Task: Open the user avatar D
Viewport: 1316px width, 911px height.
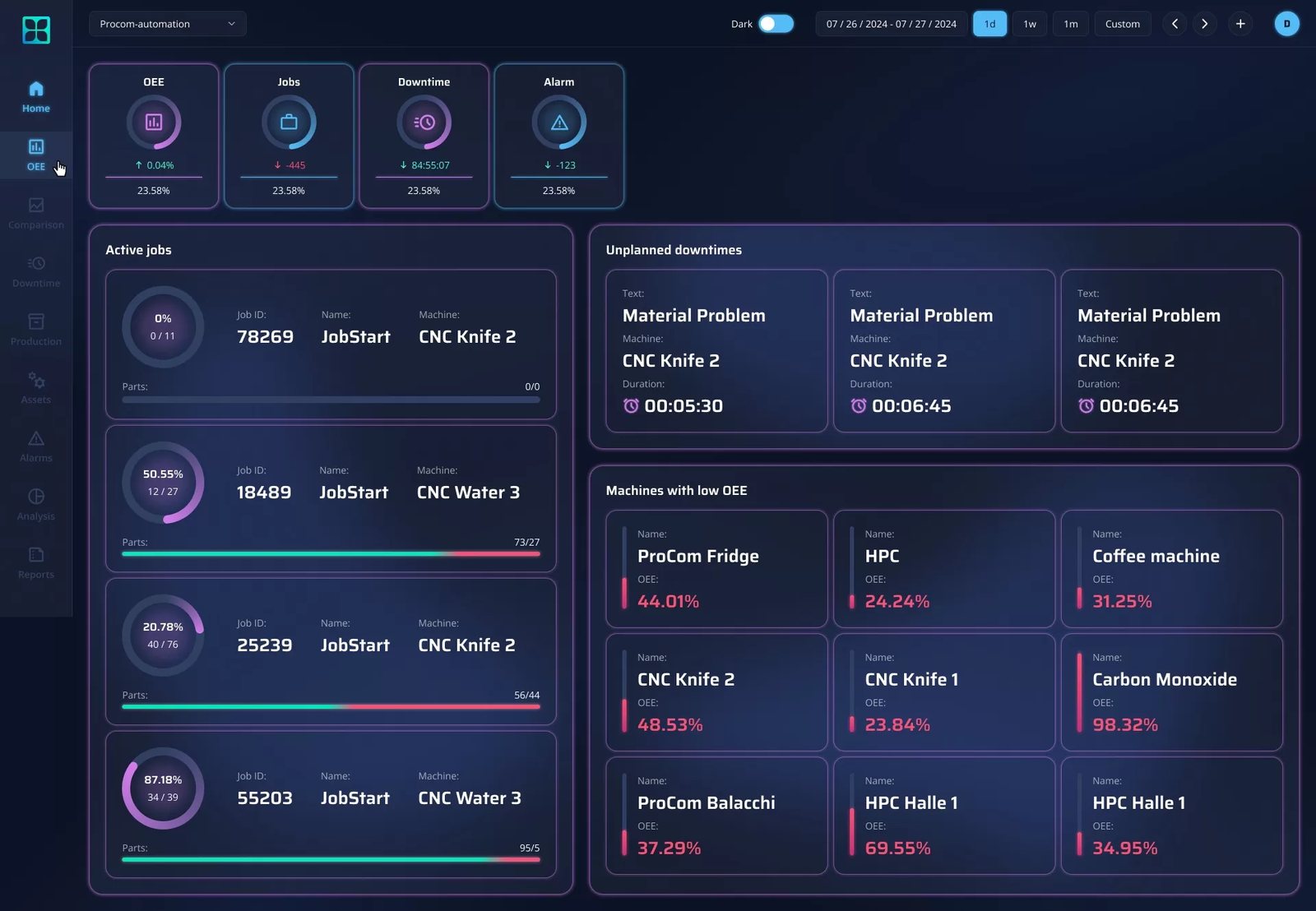Action: 1287,24
